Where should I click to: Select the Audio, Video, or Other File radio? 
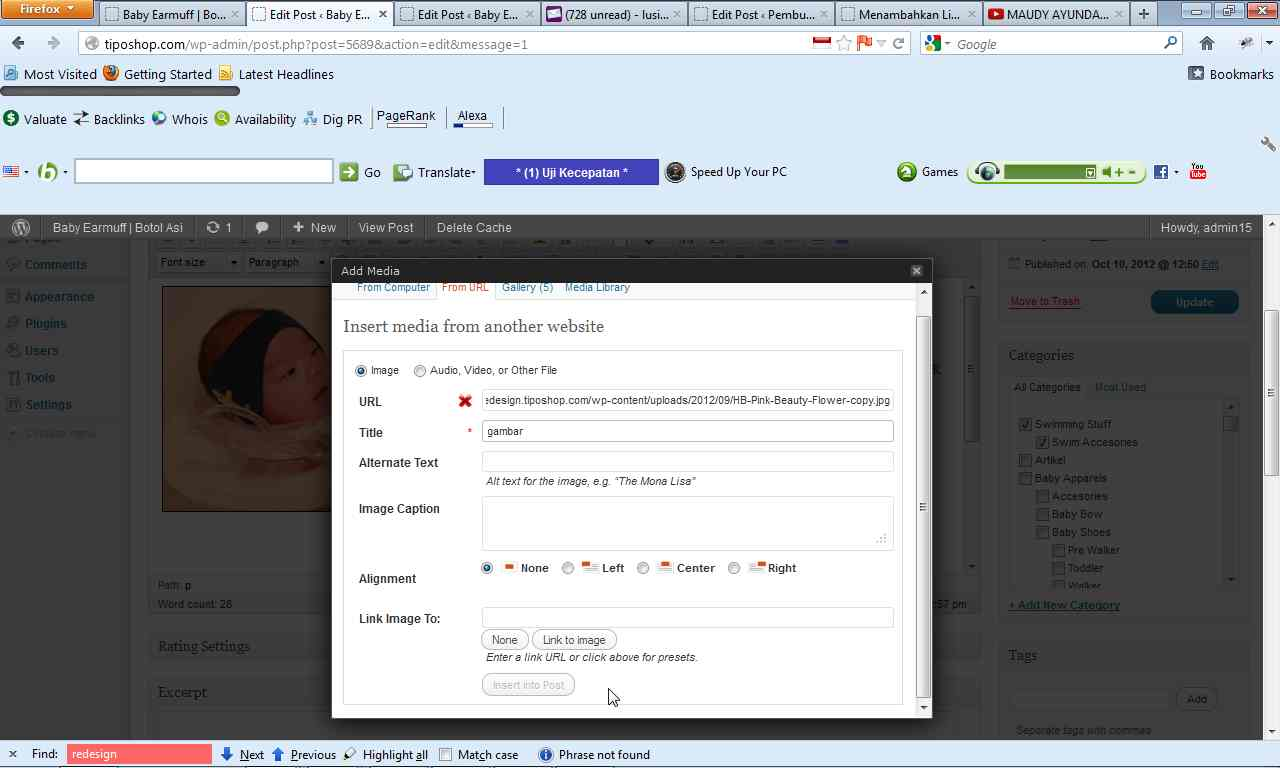420,371
